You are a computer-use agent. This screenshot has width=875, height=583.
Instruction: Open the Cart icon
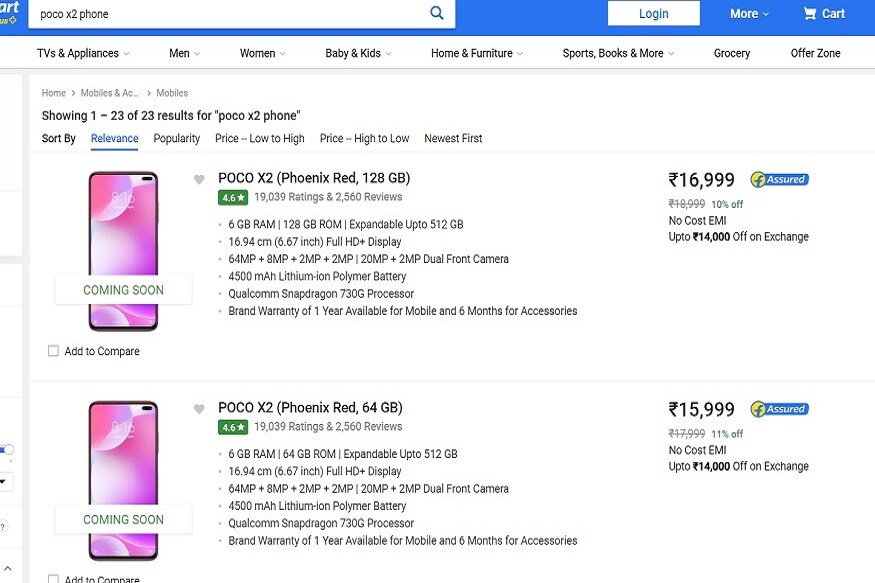tap(824, 13)
